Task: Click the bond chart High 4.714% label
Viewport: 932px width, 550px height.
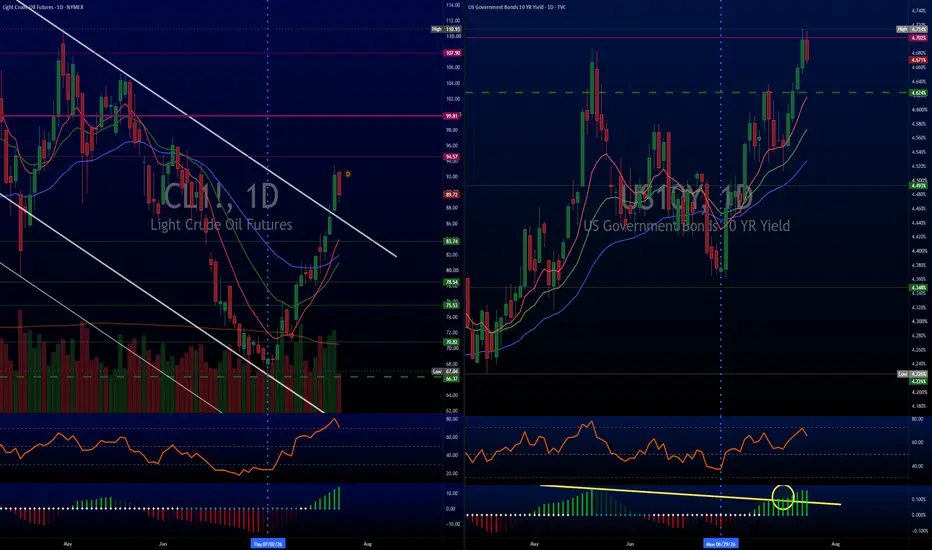Action: 912,29
